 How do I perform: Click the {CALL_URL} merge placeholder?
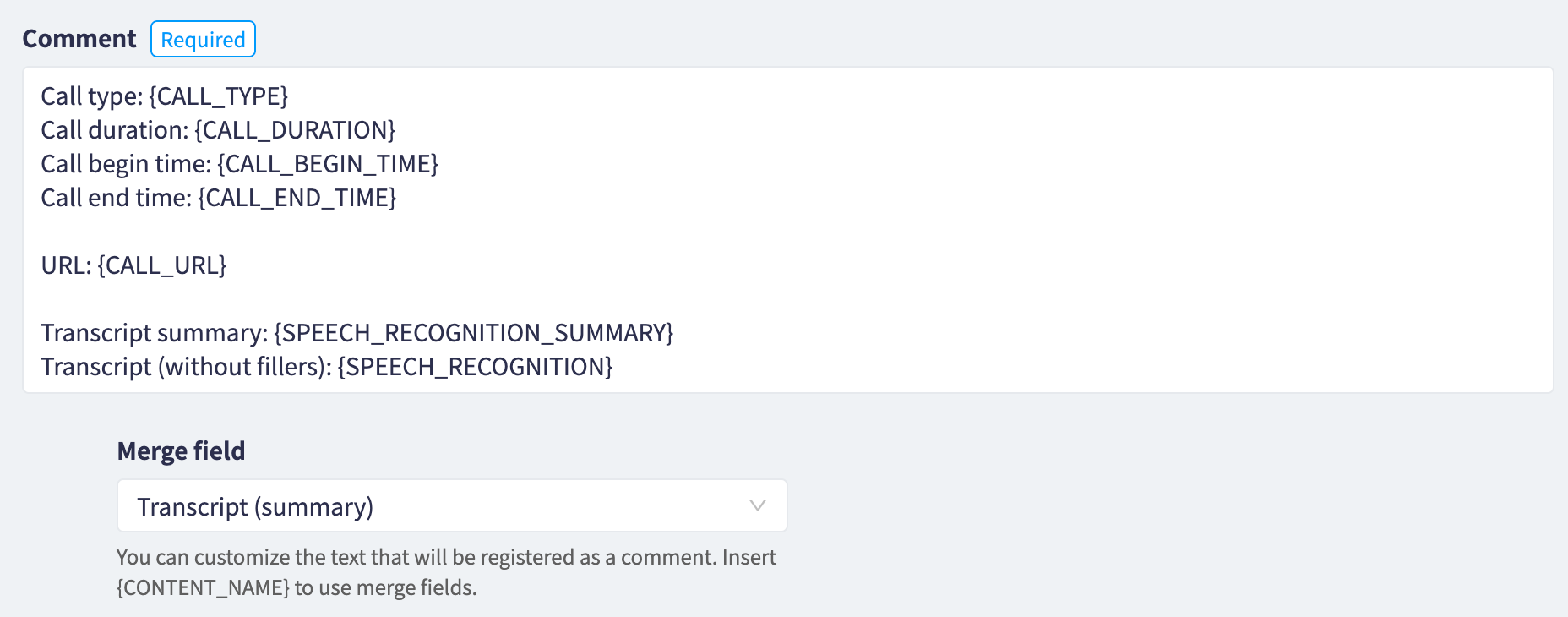[x=162, y=265]
